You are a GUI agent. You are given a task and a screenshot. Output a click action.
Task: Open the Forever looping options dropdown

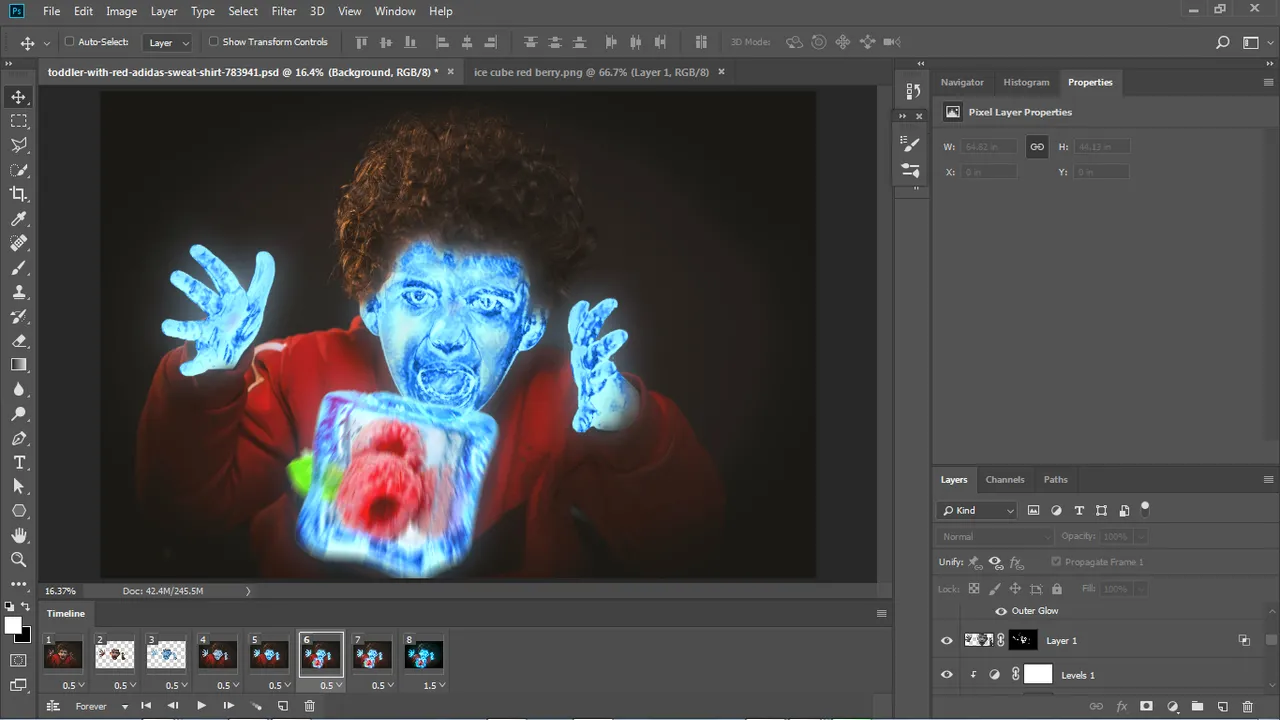[x=101, y=706]
